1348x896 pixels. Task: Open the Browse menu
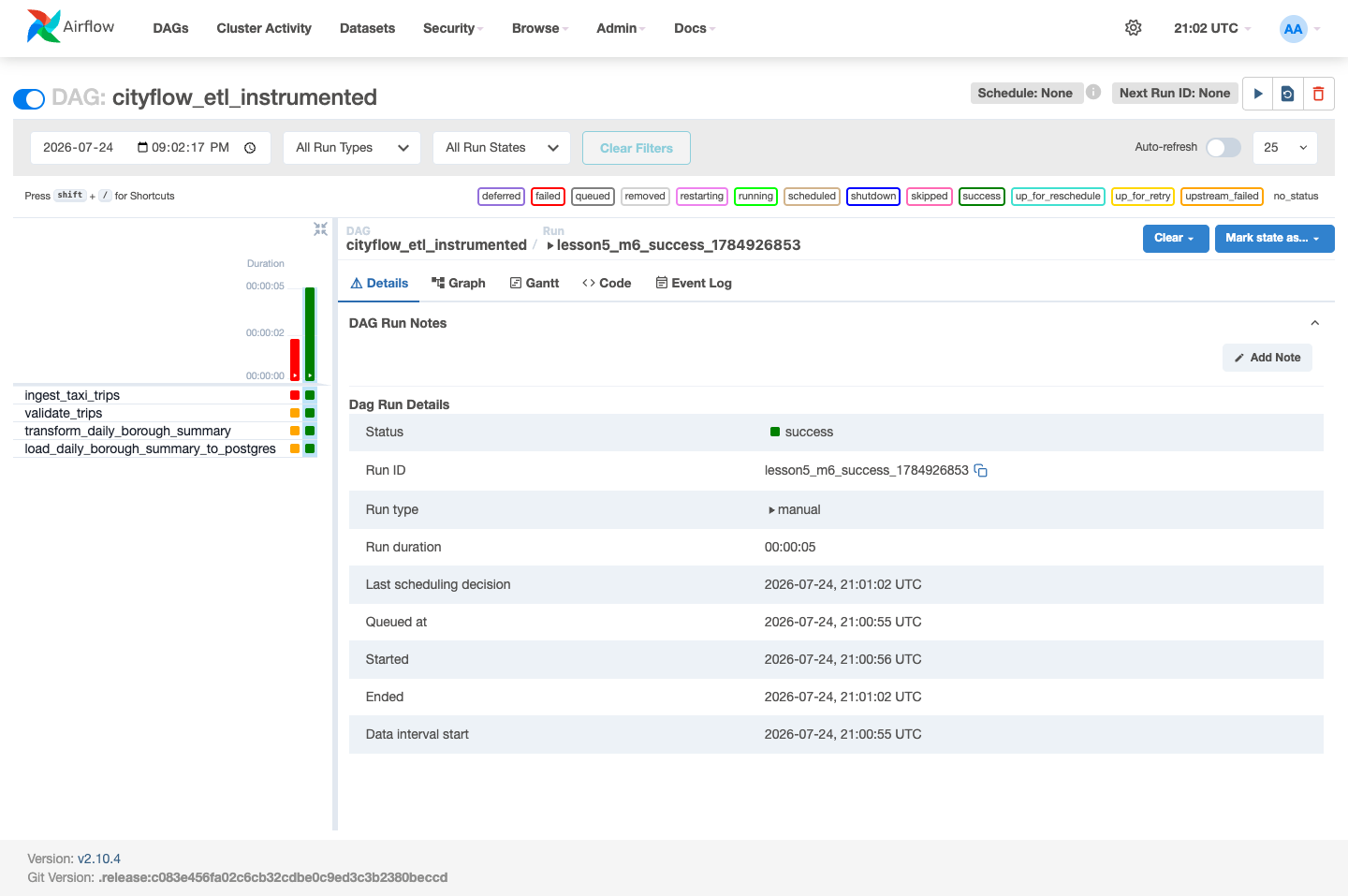[540, 28]
